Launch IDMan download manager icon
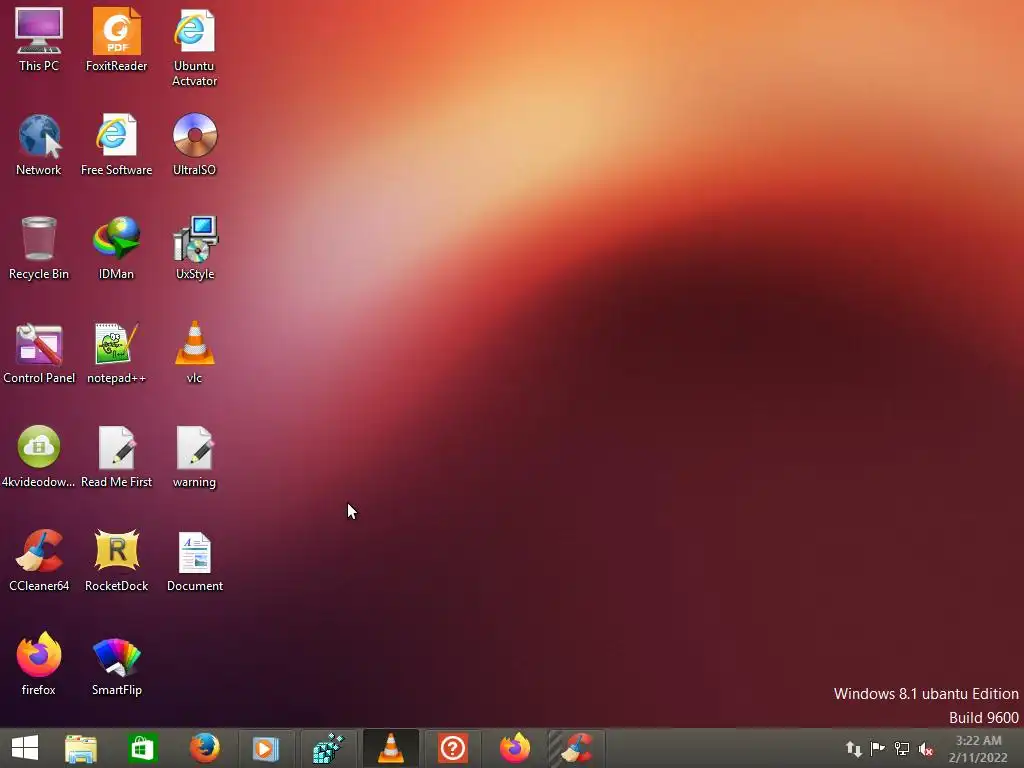Image resolution: width=1024 pixels, height=768 pixels. [x=116, y=248]
